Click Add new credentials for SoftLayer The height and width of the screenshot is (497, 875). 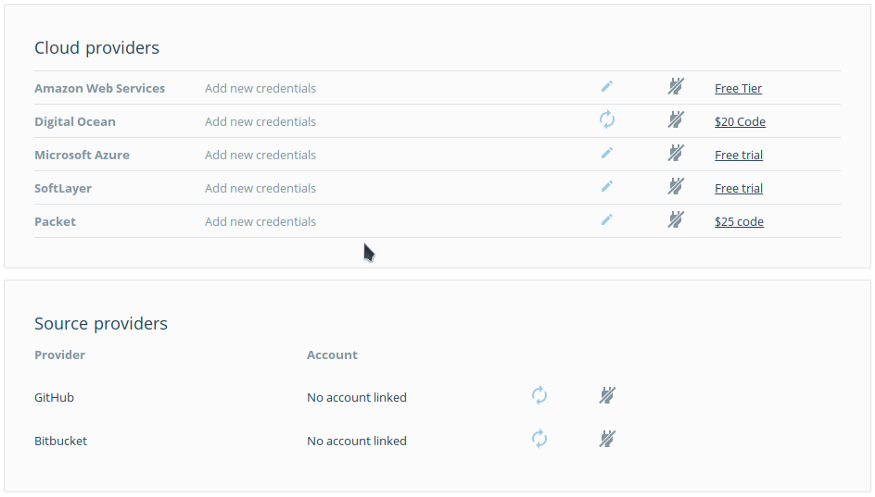click(260, 188)
